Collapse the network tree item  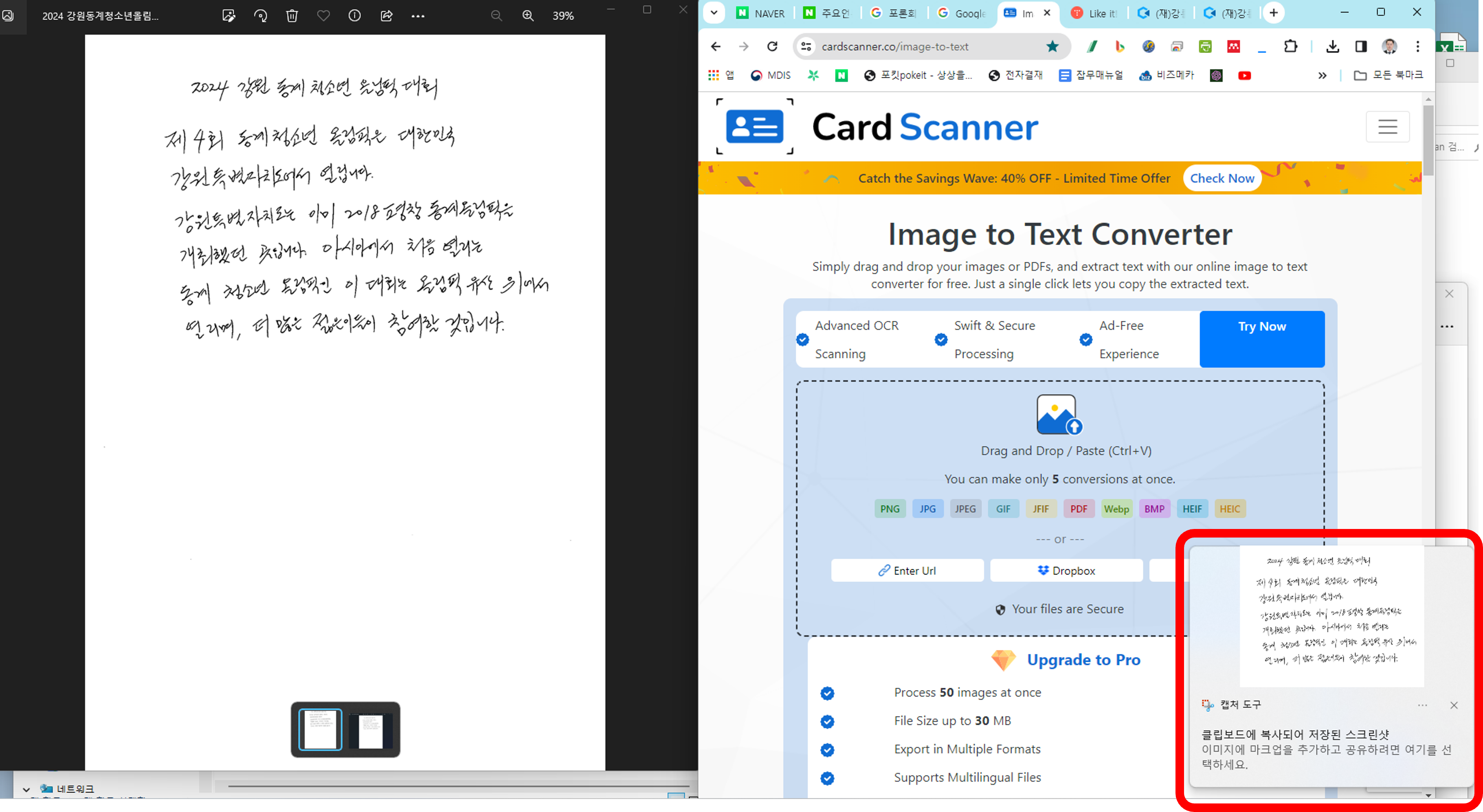coord(26,789)
